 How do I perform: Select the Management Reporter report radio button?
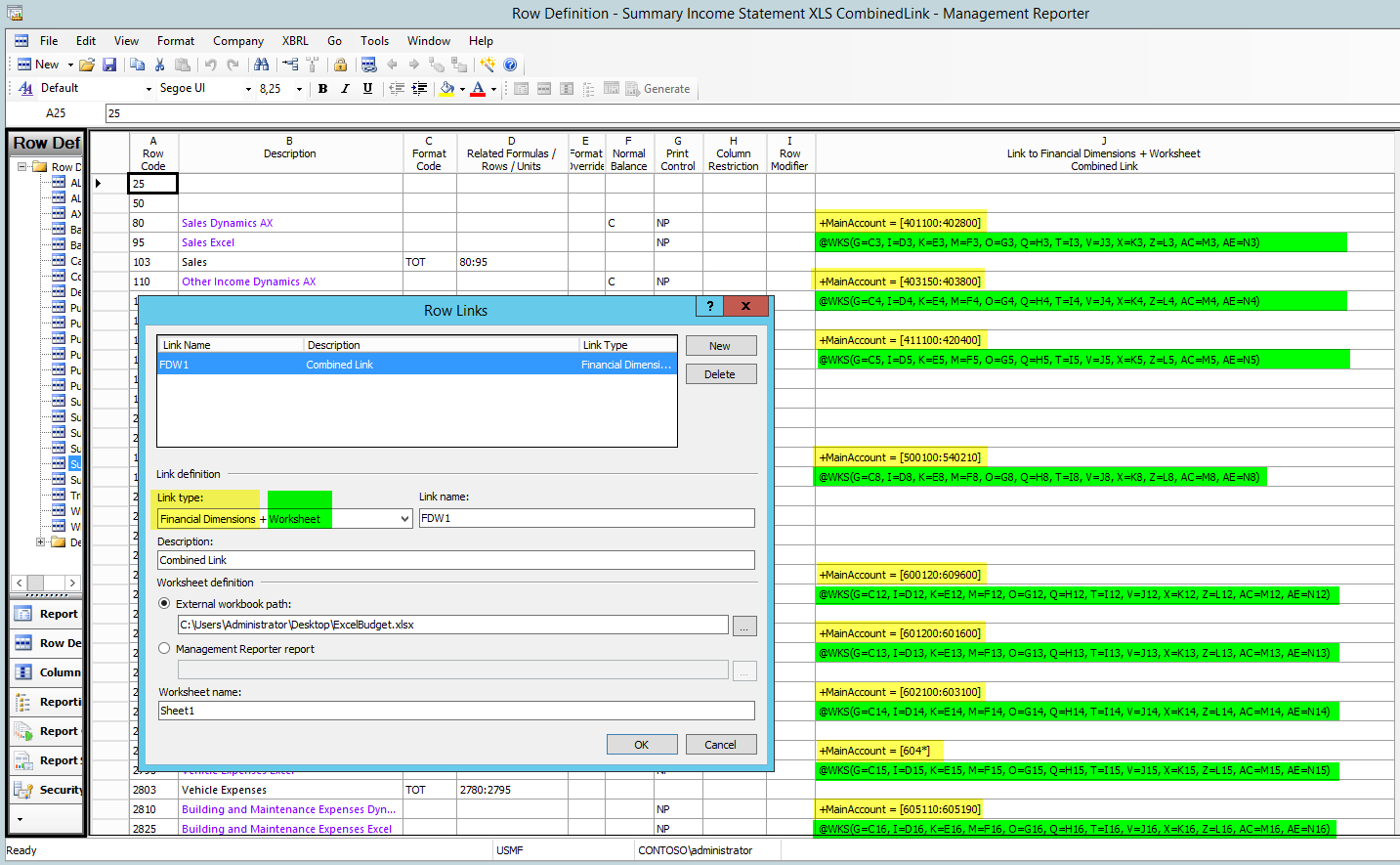(164, 648)
